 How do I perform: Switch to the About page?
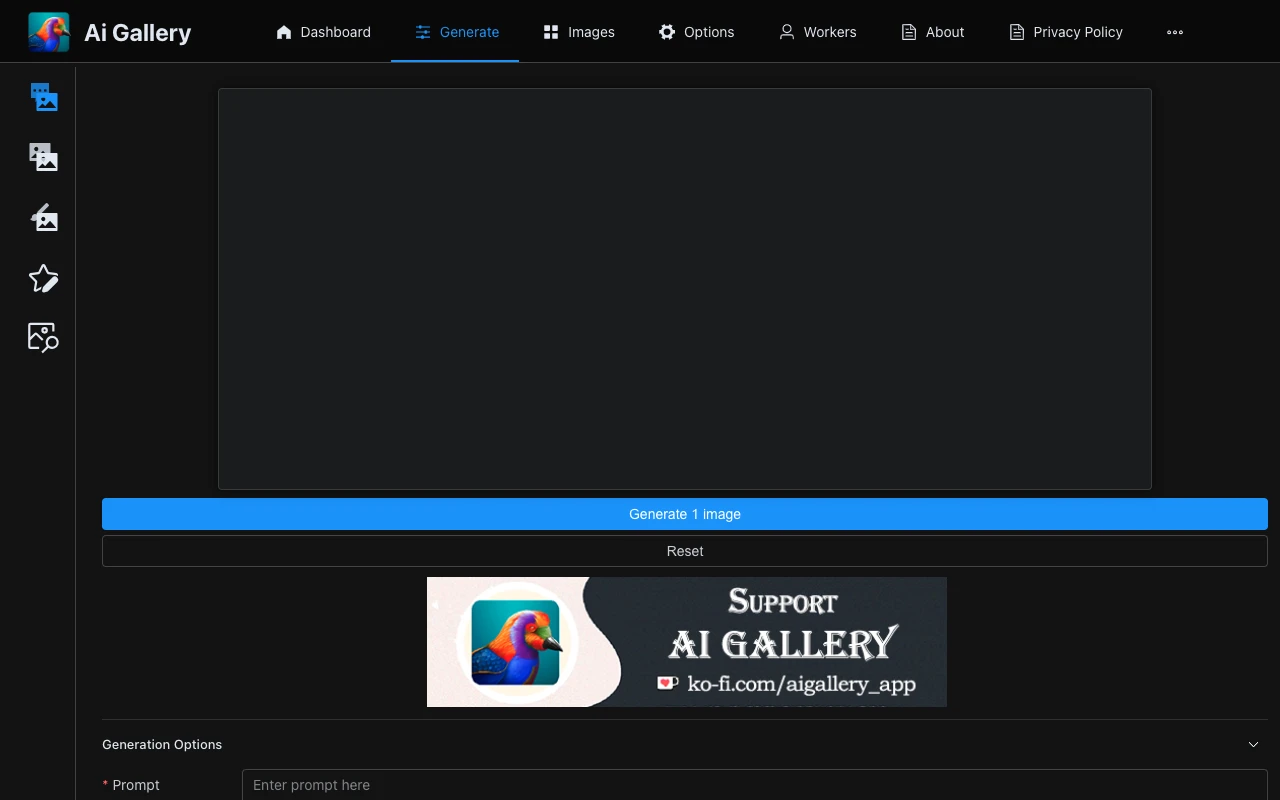click(932, 31)
